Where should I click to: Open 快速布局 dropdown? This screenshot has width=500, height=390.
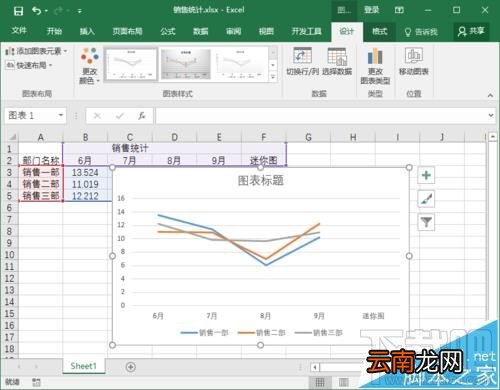[29, 65]
